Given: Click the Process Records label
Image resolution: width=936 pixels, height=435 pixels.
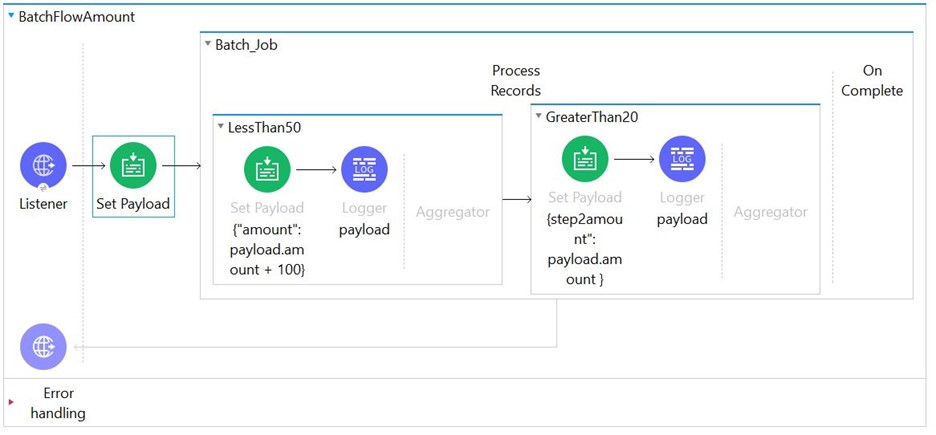Looking at the screenshot, I should tap(515, 81).
